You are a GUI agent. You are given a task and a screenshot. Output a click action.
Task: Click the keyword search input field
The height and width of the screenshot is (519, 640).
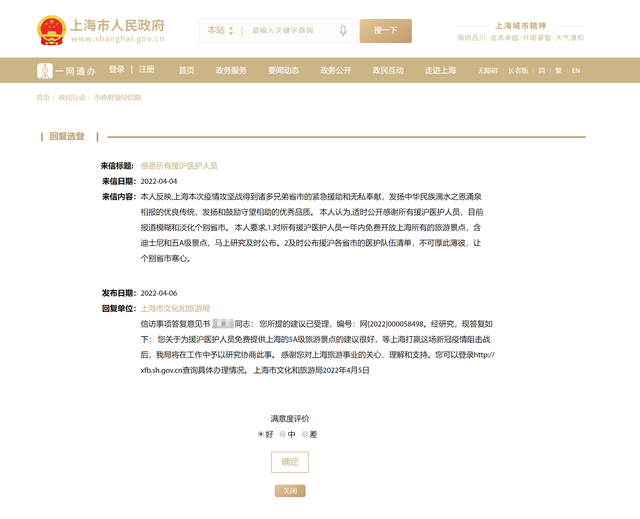pos(290,31)
